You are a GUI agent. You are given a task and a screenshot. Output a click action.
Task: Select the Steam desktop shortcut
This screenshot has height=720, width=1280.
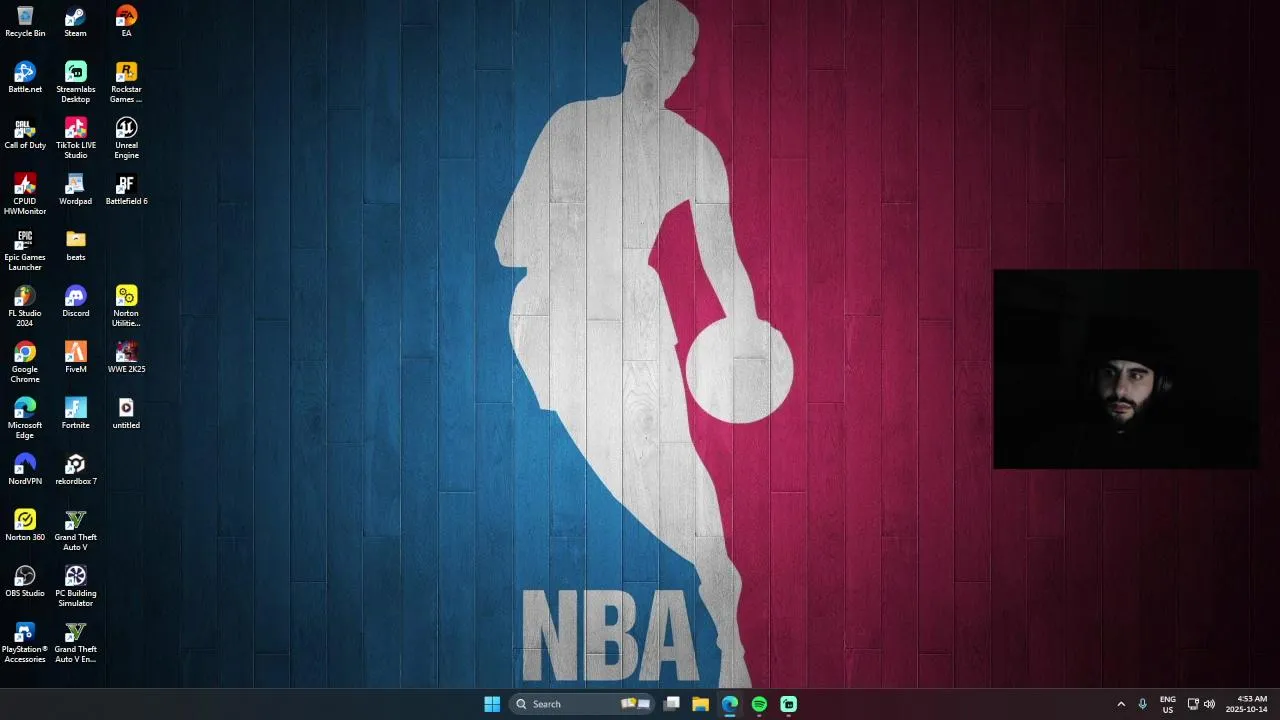75,22
